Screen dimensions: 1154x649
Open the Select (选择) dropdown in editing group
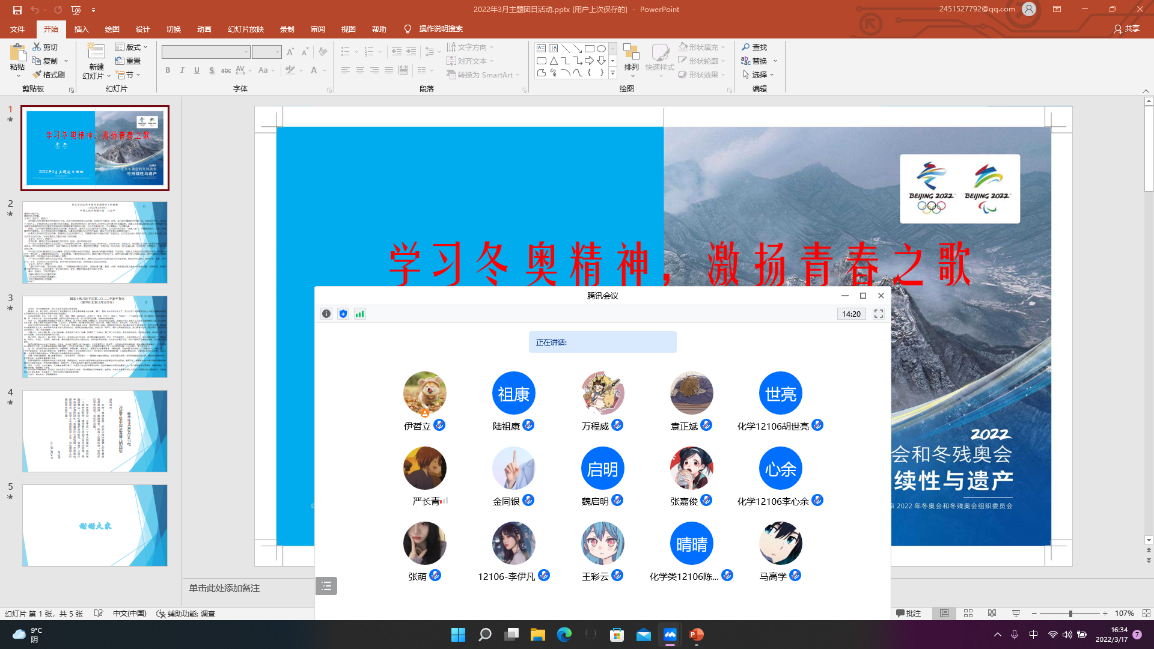(x=763, y=75)
